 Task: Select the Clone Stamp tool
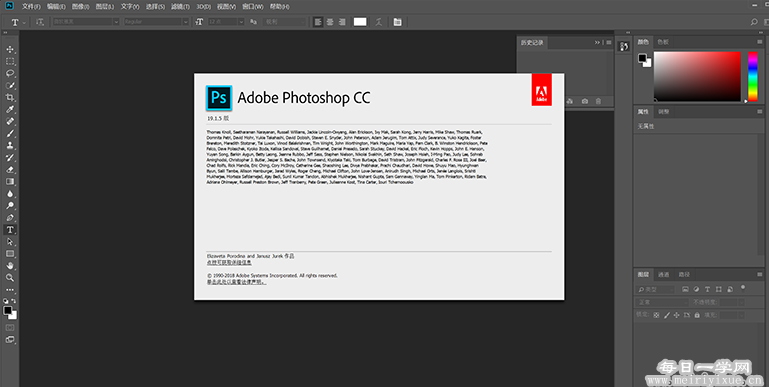[10, 146]
